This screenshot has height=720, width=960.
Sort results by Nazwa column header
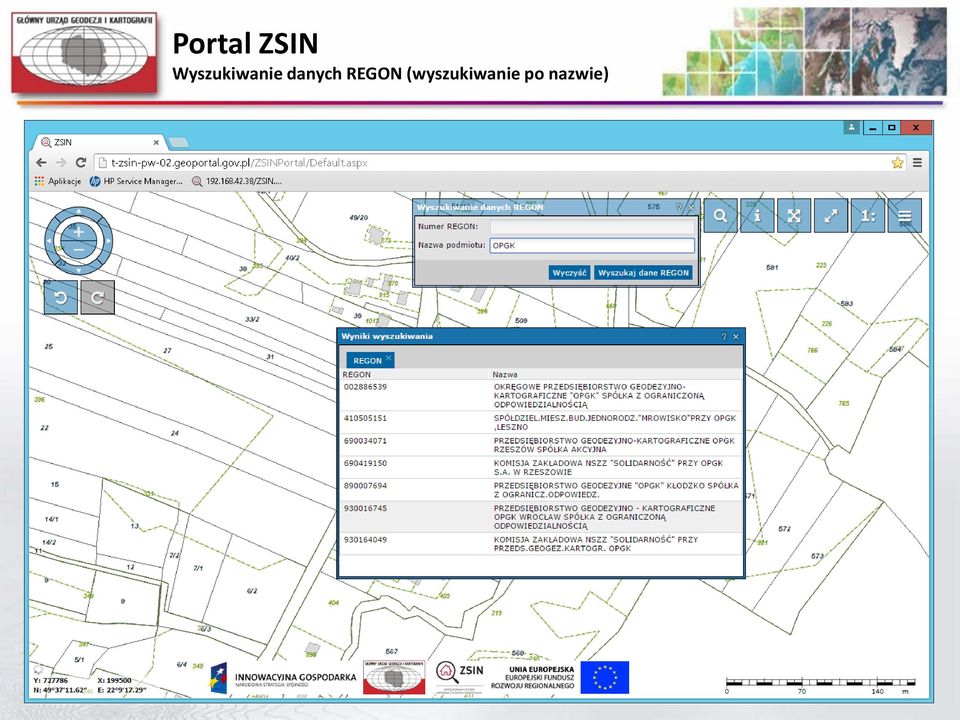coord(505,375)
